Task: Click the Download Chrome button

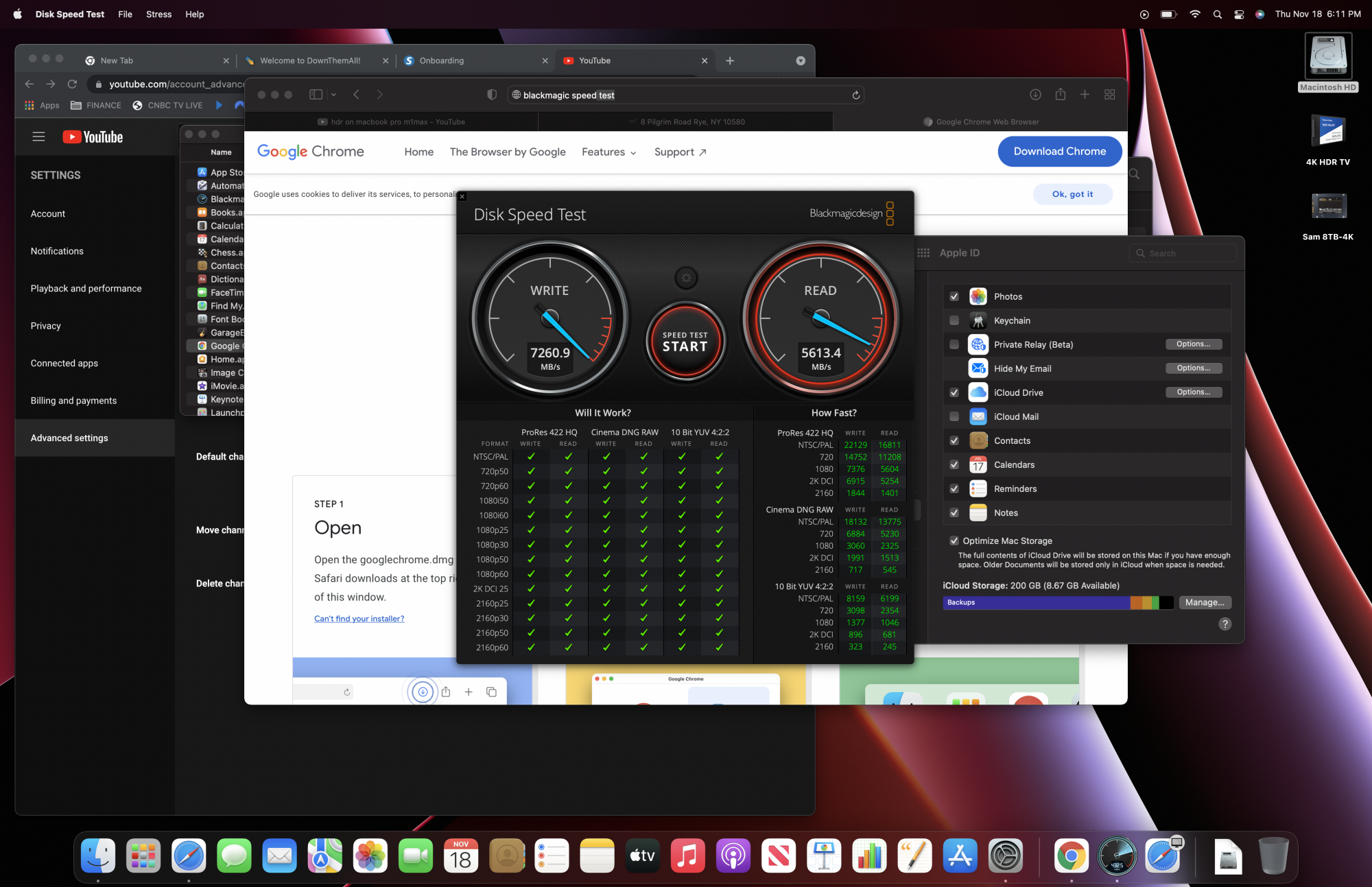Action: click(1059, 152)
